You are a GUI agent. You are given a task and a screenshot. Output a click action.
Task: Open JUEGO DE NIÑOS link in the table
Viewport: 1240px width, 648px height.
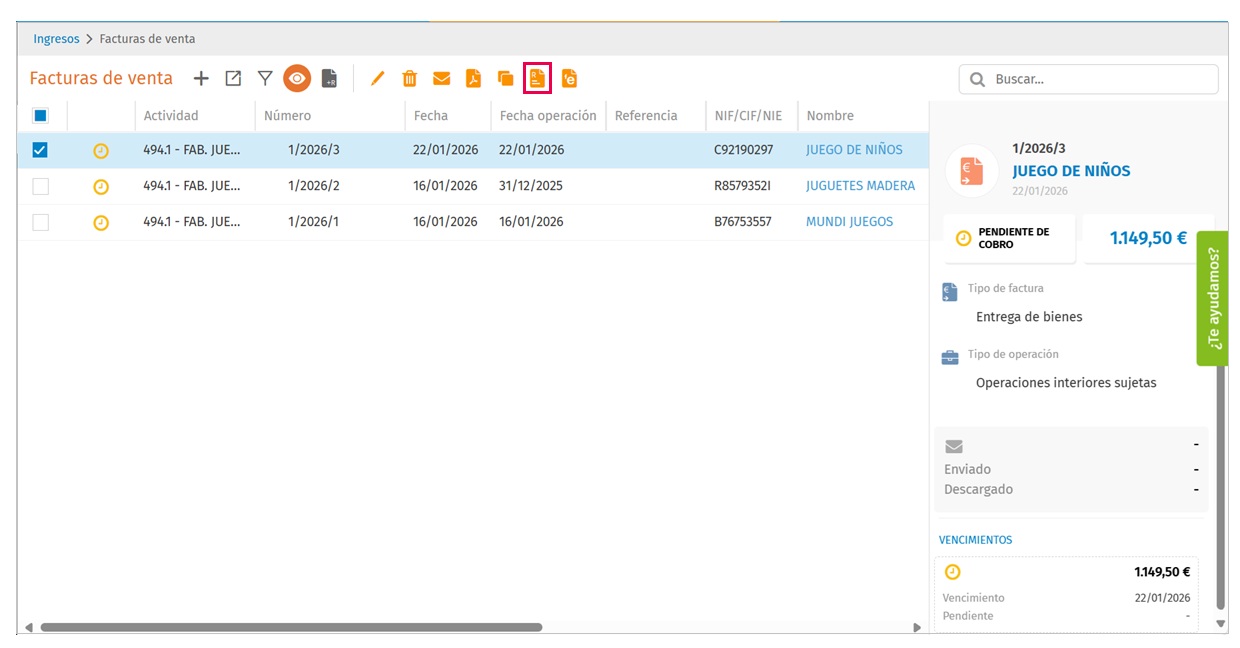pos(854,150)
